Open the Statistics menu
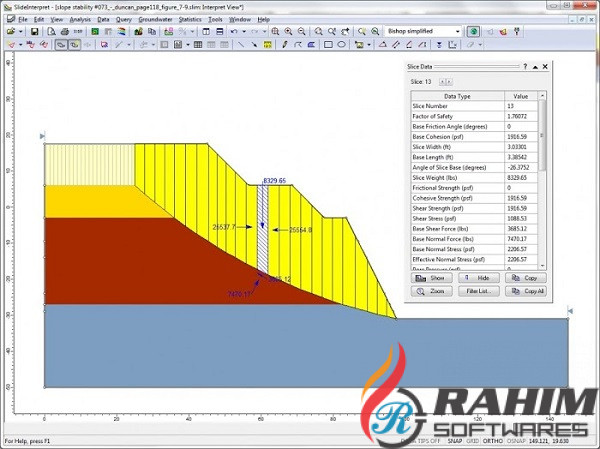This screenshot has width=600, height=449. 190,19
